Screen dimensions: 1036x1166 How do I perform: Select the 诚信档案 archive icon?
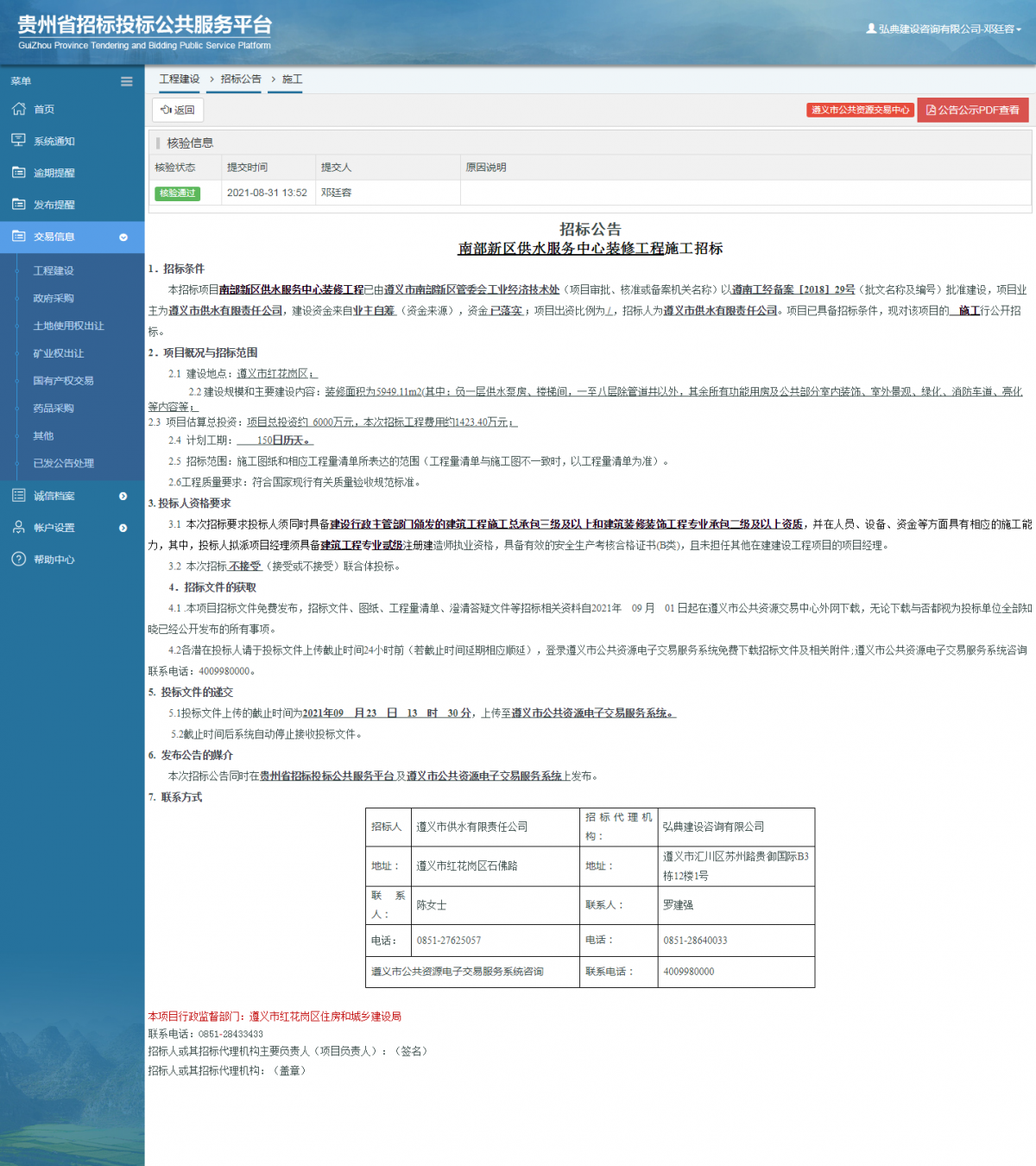[17, 496]
